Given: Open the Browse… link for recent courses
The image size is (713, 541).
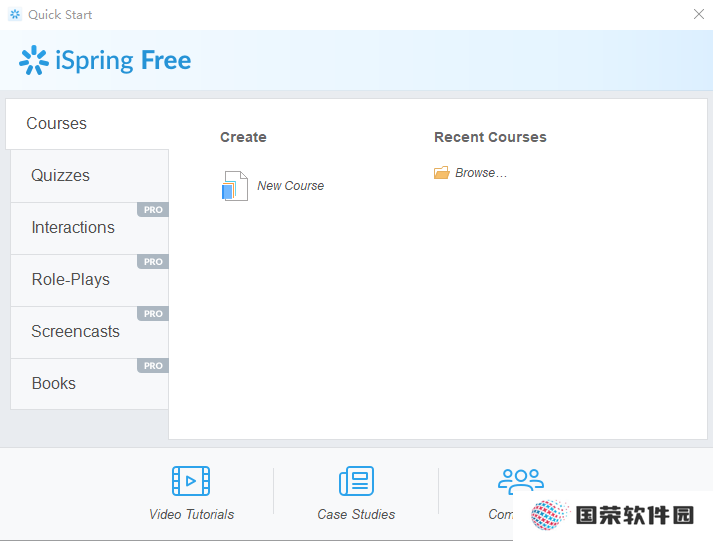Looking at the screenshot, I should click(481, 173).
